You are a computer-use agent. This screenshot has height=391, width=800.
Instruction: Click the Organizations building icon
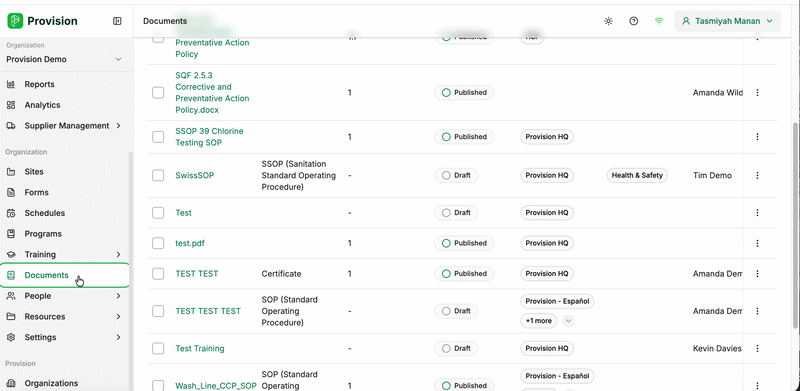pyautogui.click(x=11, y=383)
